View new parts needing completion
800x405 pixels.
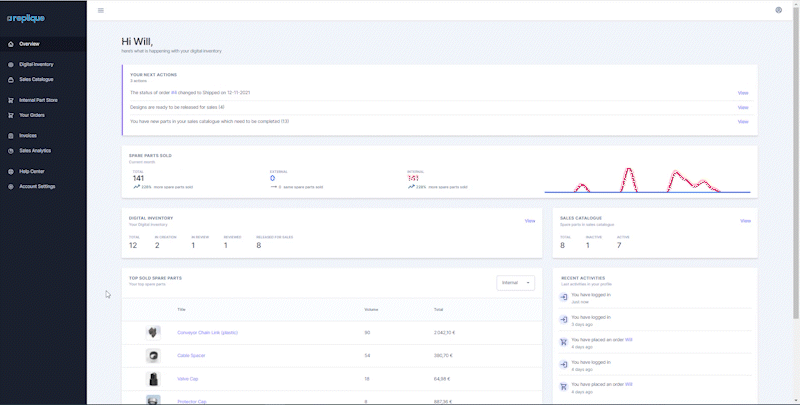pos(743,121)
